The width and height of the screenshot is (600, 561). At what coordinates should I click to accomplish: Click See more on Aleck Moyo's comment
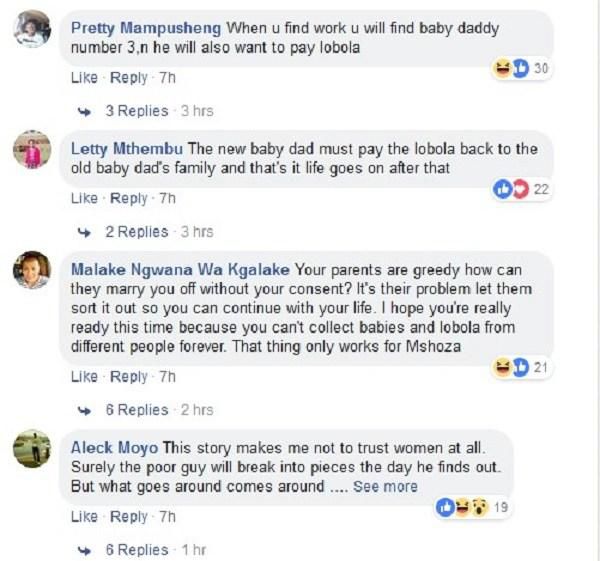point(385,487)
